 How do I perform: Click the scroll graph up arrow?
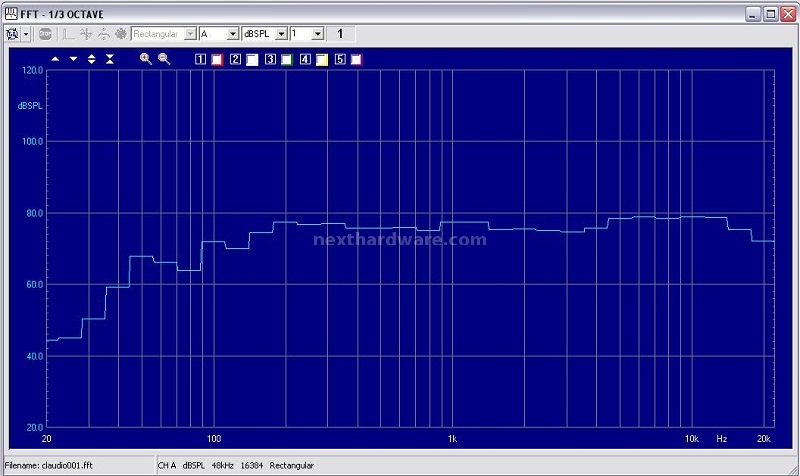point(55,59)
